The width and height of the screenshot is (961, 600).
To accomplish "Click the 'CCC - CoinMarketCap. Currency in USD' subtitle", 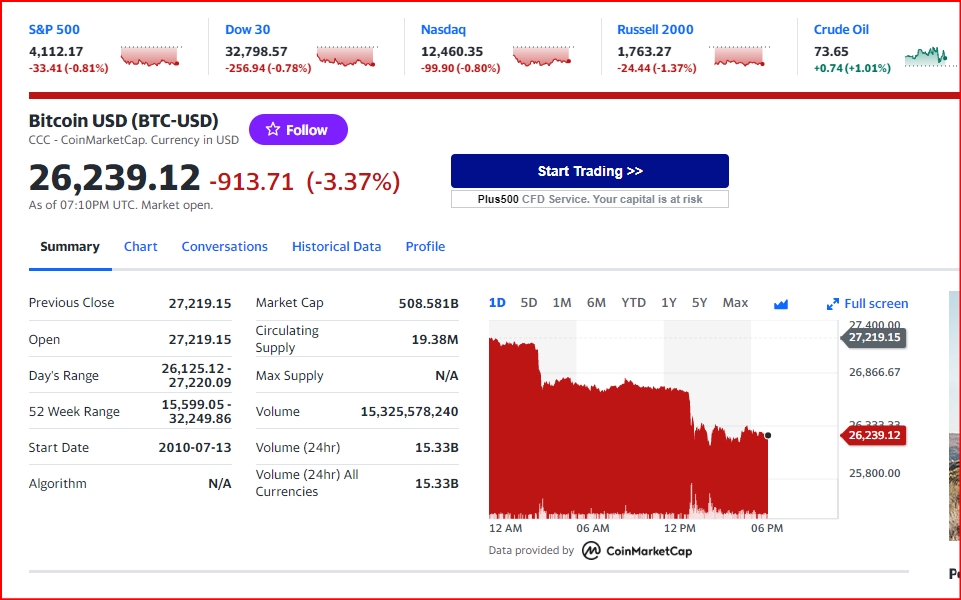I will (x=134, y=140).
